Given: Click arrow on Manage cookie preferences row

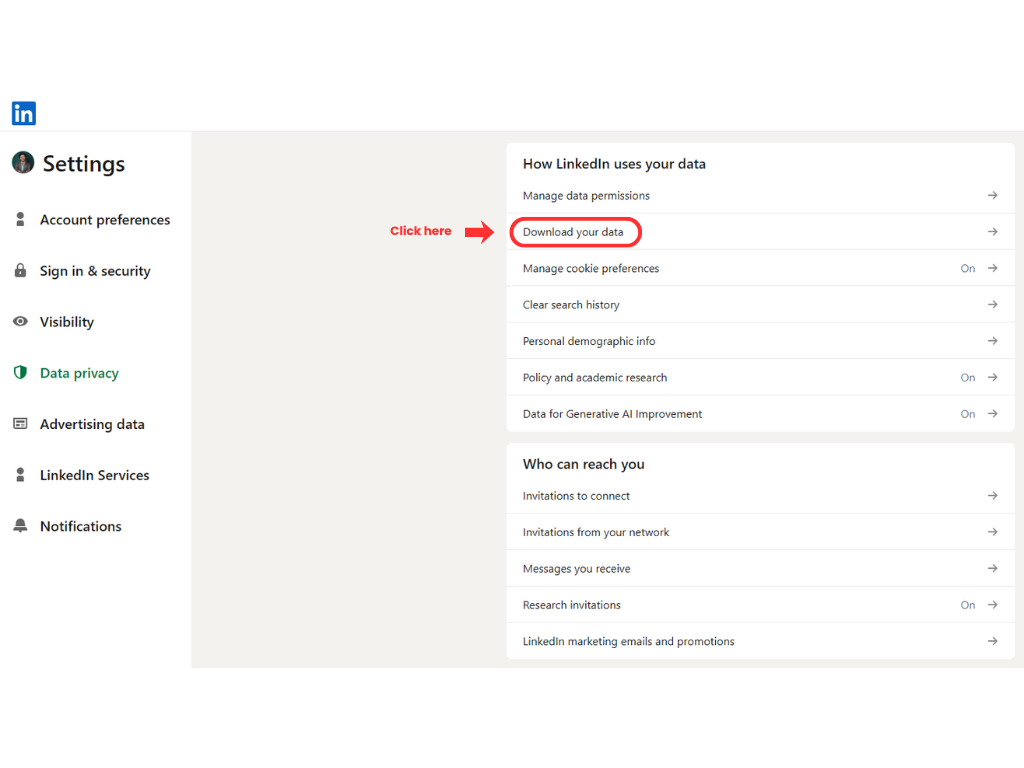Looking at the screenshot, I should (x=993, y=268).
